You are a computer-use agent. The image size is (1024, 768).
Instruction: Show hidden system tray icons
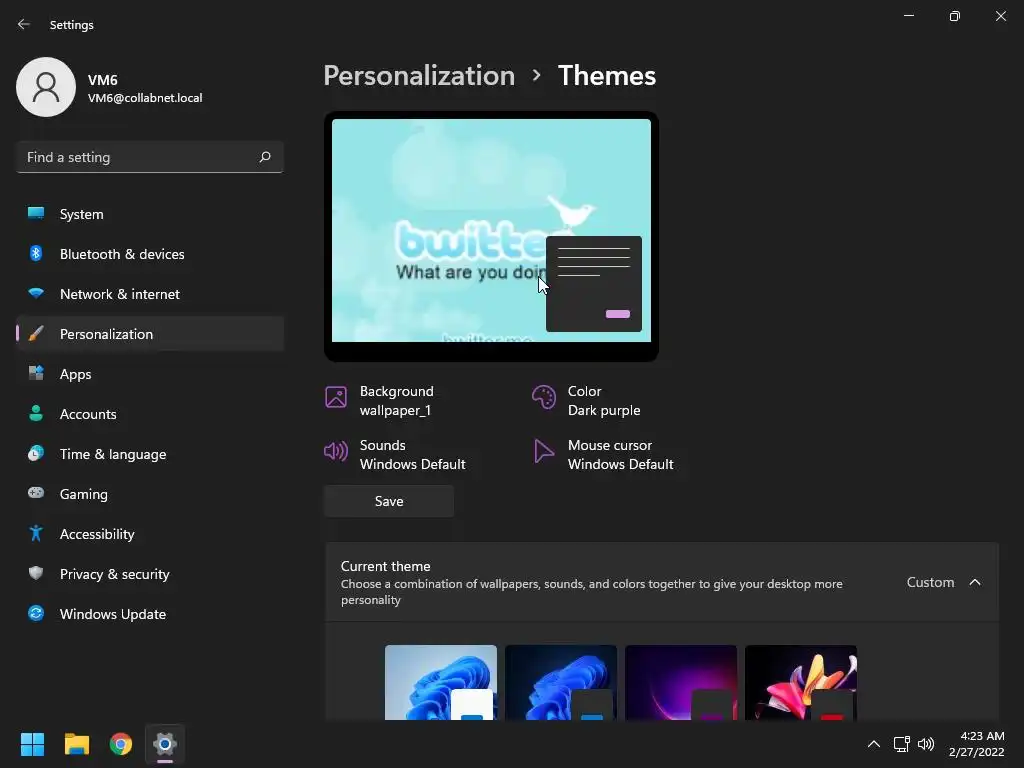873,744
